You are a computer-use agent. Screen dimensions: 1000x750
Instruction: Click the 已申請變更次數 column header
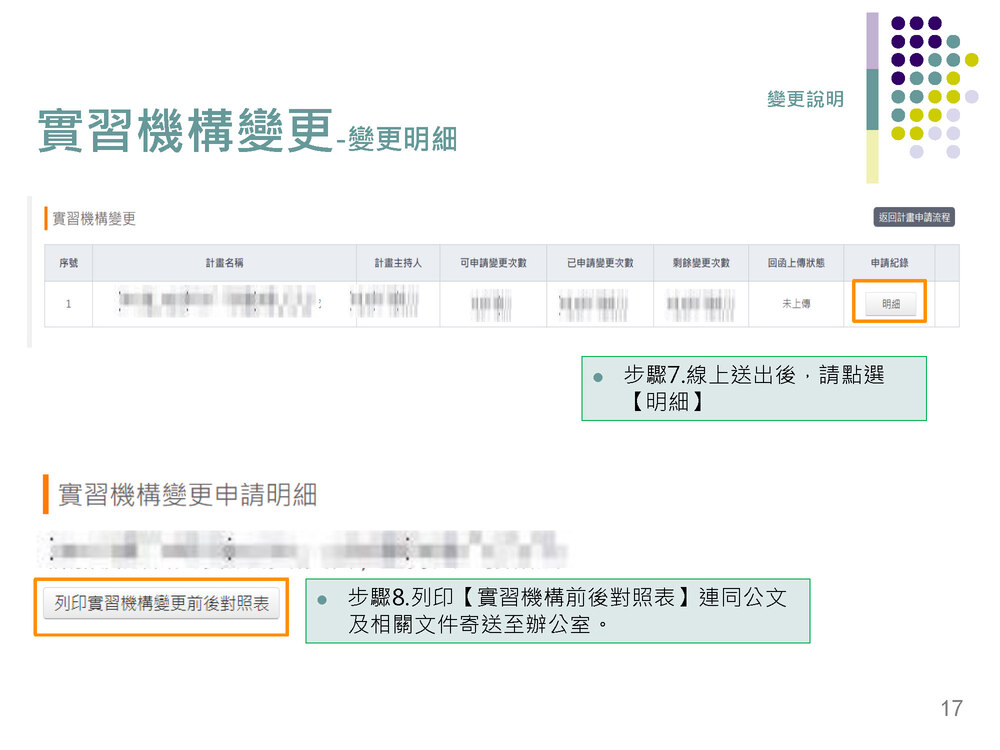click(x=600, y=263)
